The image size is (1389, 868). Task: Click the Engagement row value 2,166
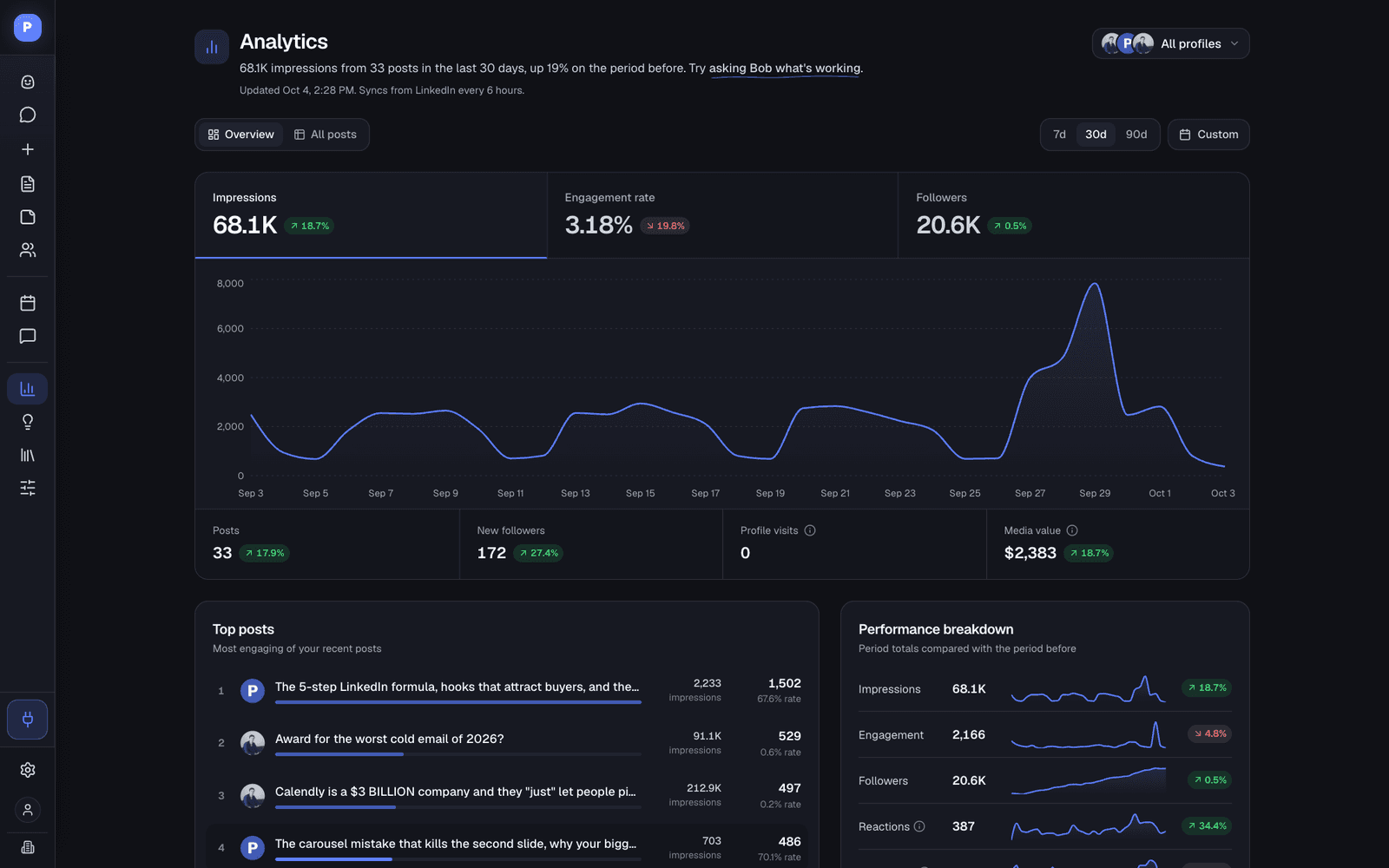pyautogui.click(x=969, y=734)
